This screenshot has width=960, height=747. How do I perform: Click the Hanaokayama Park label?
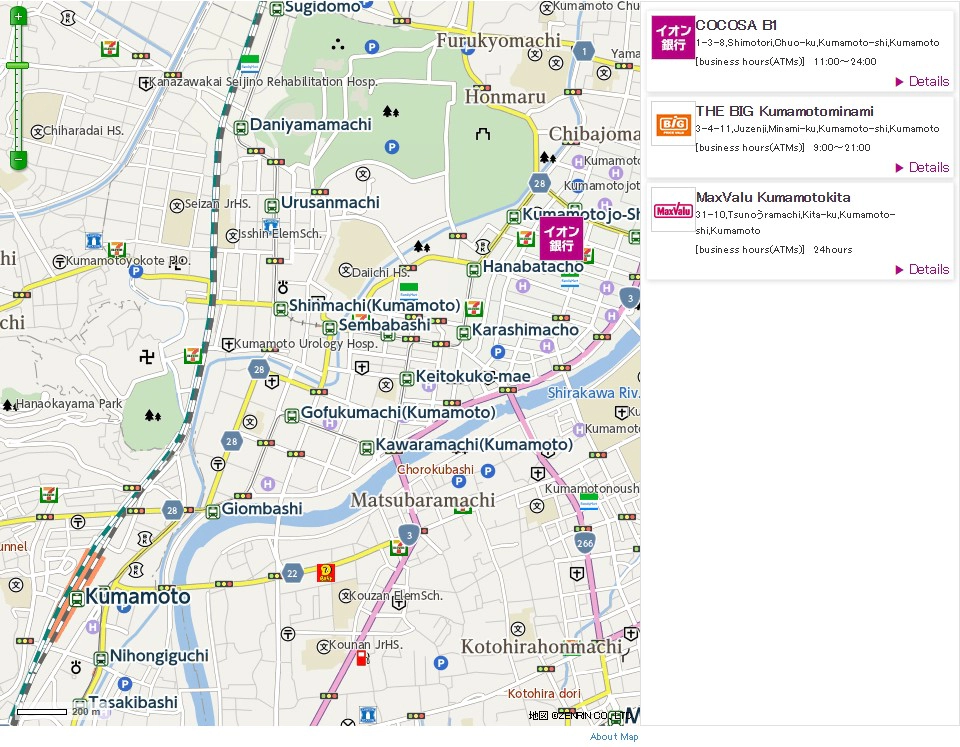(69, 404)
